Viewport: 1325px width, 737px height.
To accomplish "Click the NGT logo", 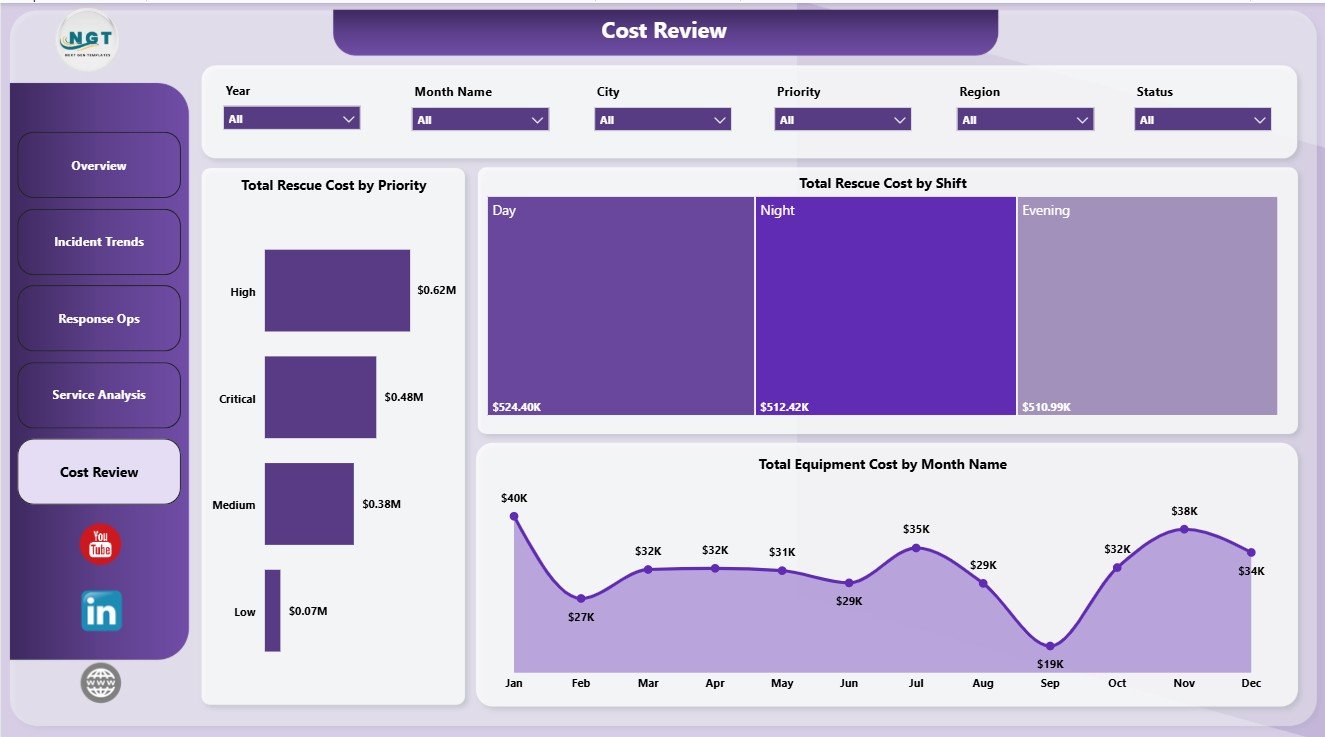I will click(88, 40).
